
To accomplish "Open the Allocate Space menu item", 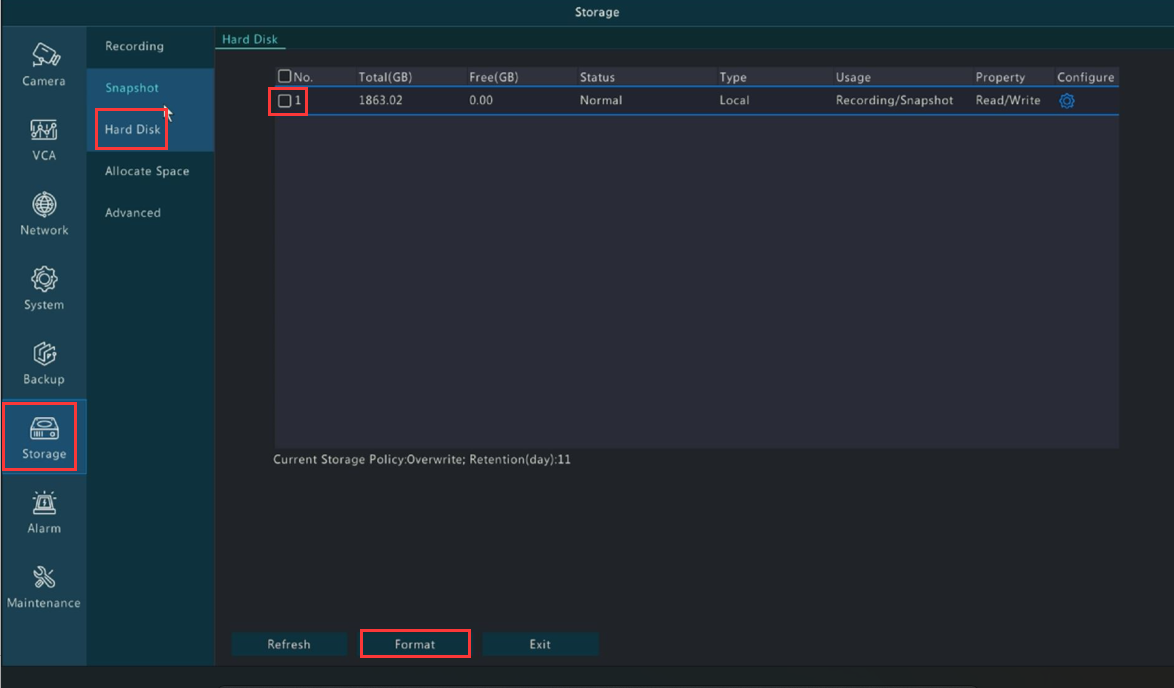I will tap(147, 171).
